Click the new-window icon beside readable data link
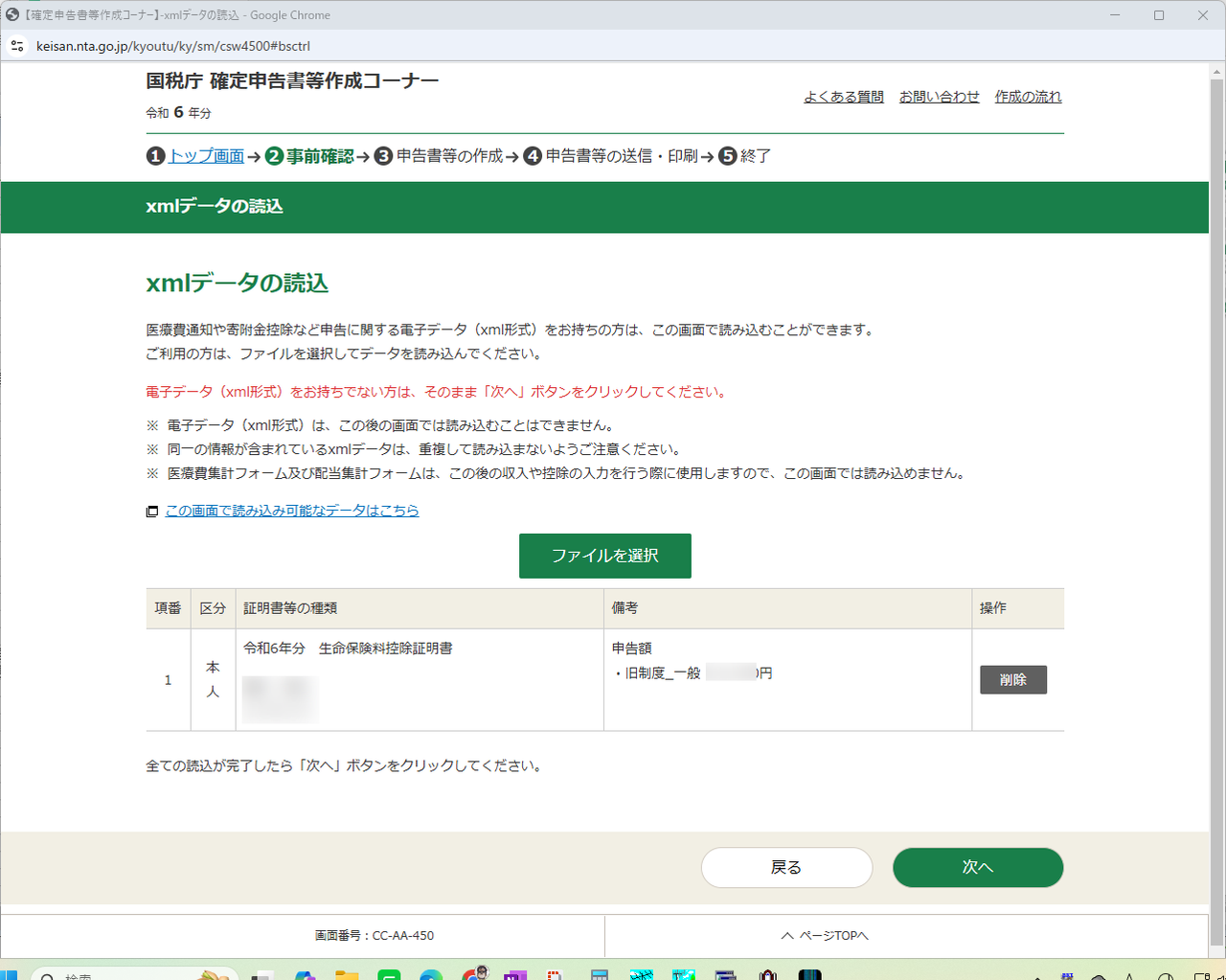 click(152, 512)
